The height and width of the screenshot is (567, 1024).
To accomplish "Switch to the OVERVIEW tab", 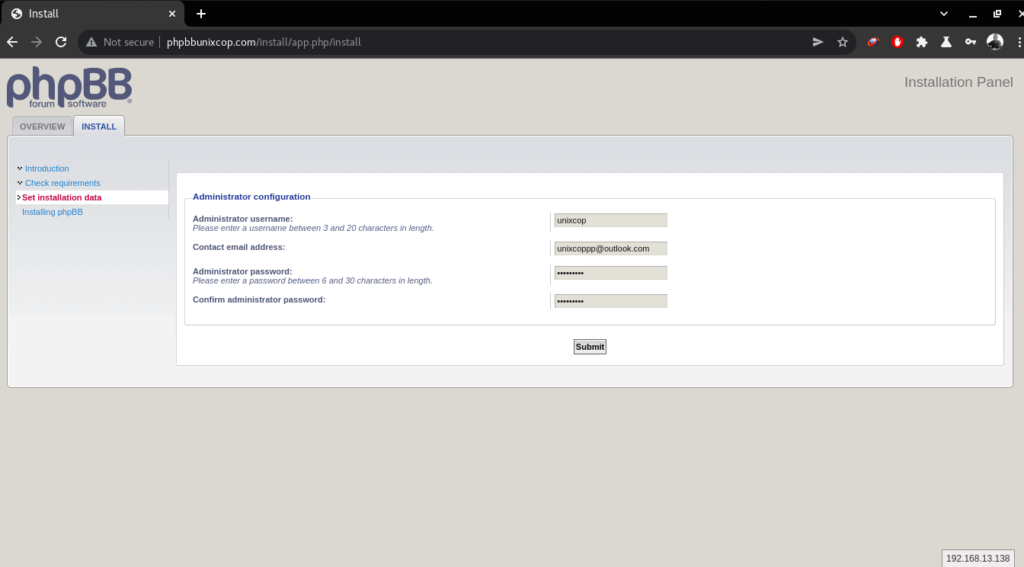I will pos(42,126).
